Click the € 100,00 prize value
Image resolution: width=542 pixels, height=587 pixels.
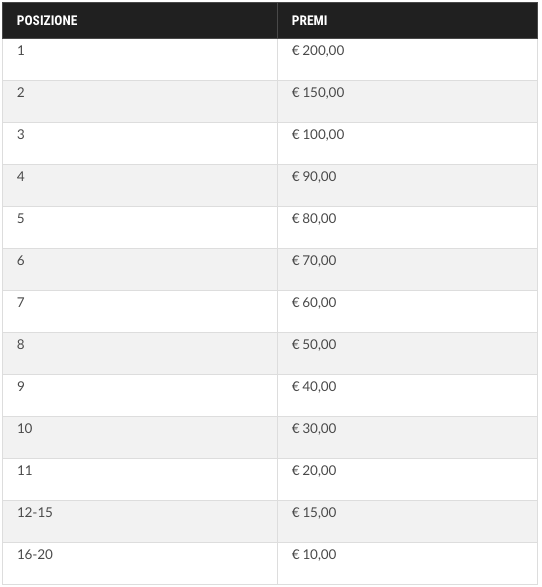[x=318, y=134]
